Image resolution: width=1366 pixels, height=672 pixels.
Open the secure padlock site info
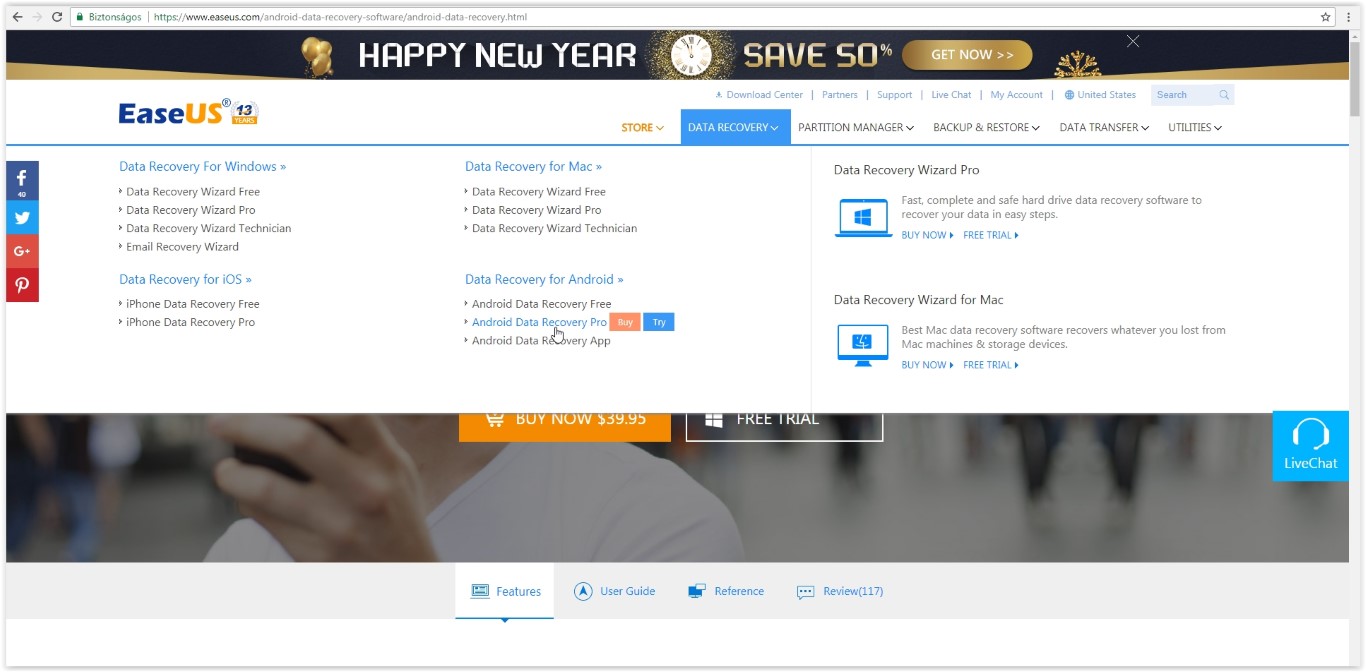(x=80, y=17)
